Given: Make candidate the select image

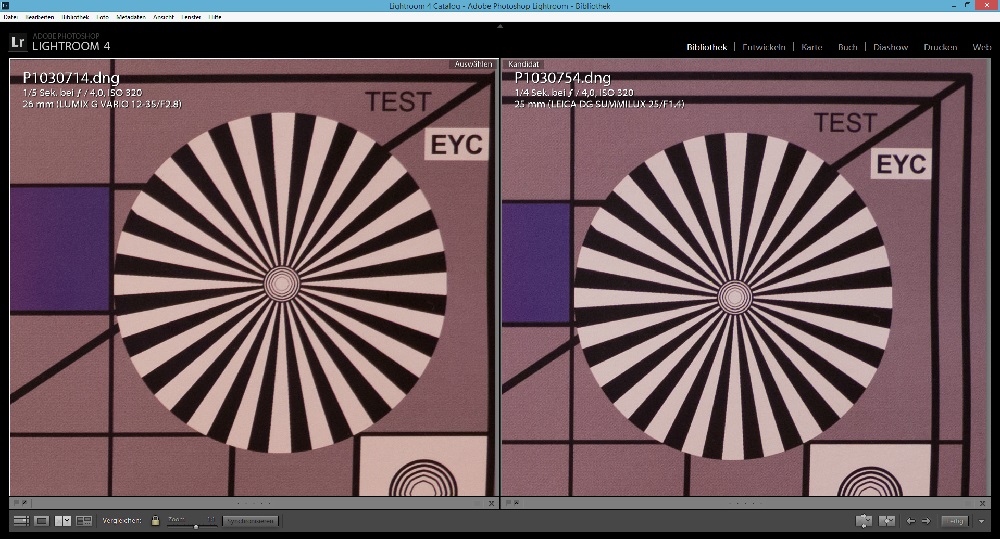Looking at the screenshot, I should (x=887, y=521).
